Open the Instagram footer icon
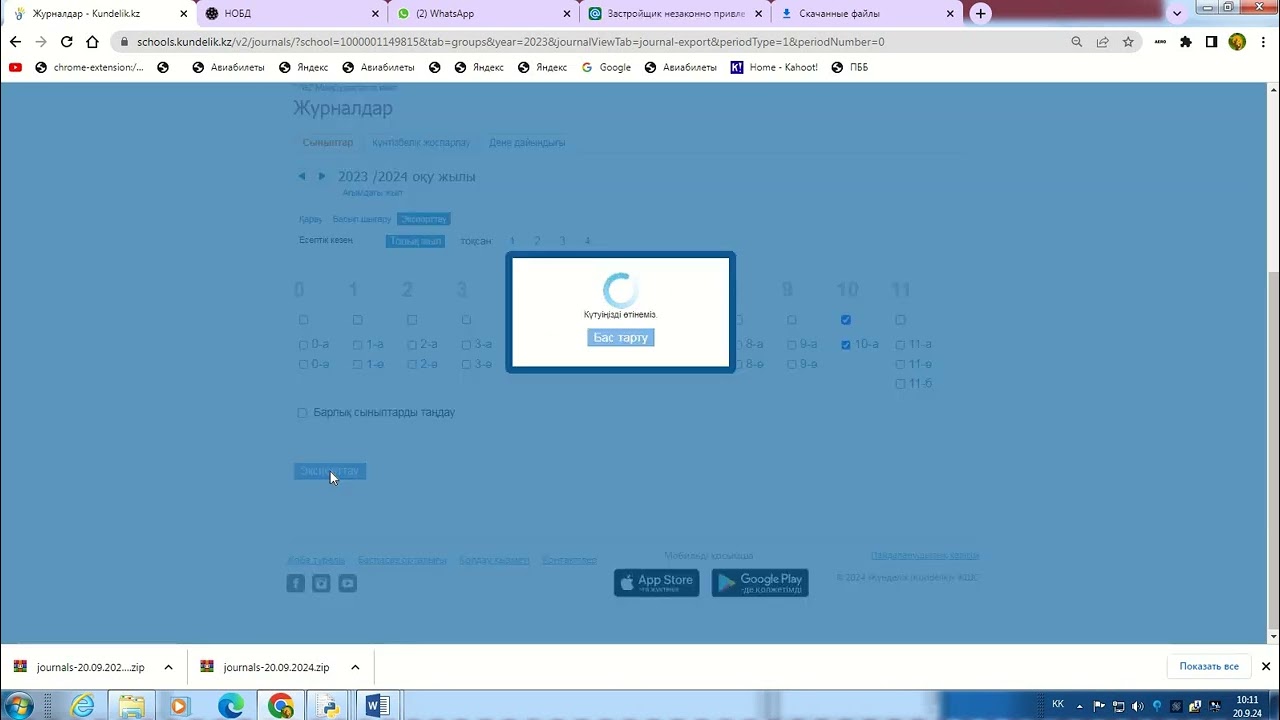The height and width of the screenshot is (720, 1280). pos(321,583)
